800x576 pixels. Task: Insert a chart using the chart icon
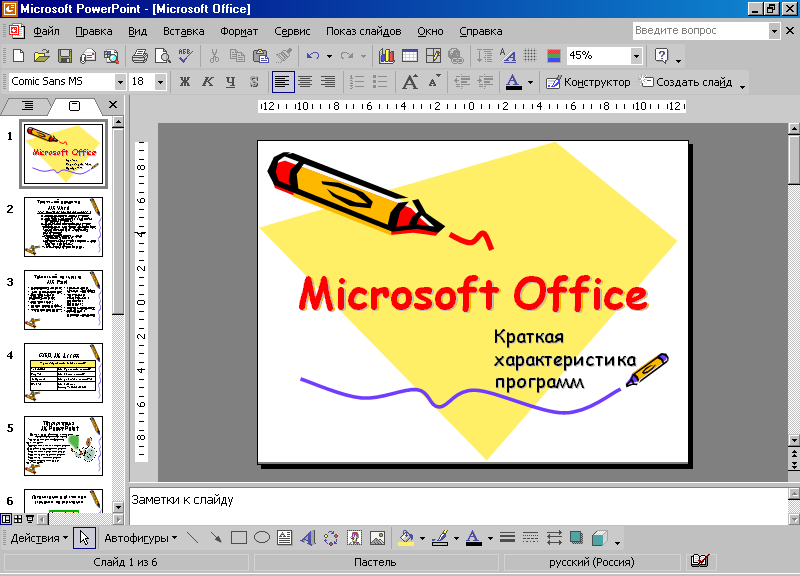coord(387,56)
